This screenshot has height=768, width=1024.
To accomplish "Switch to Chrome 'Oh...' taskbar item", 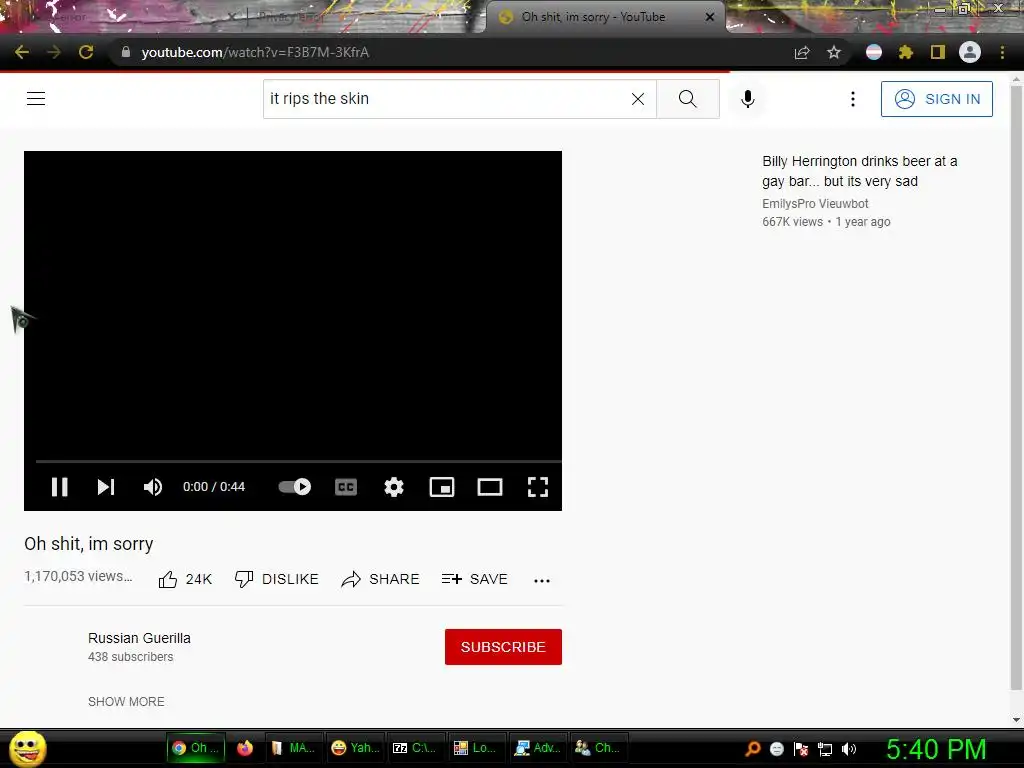I will click(x=196, y=748).
